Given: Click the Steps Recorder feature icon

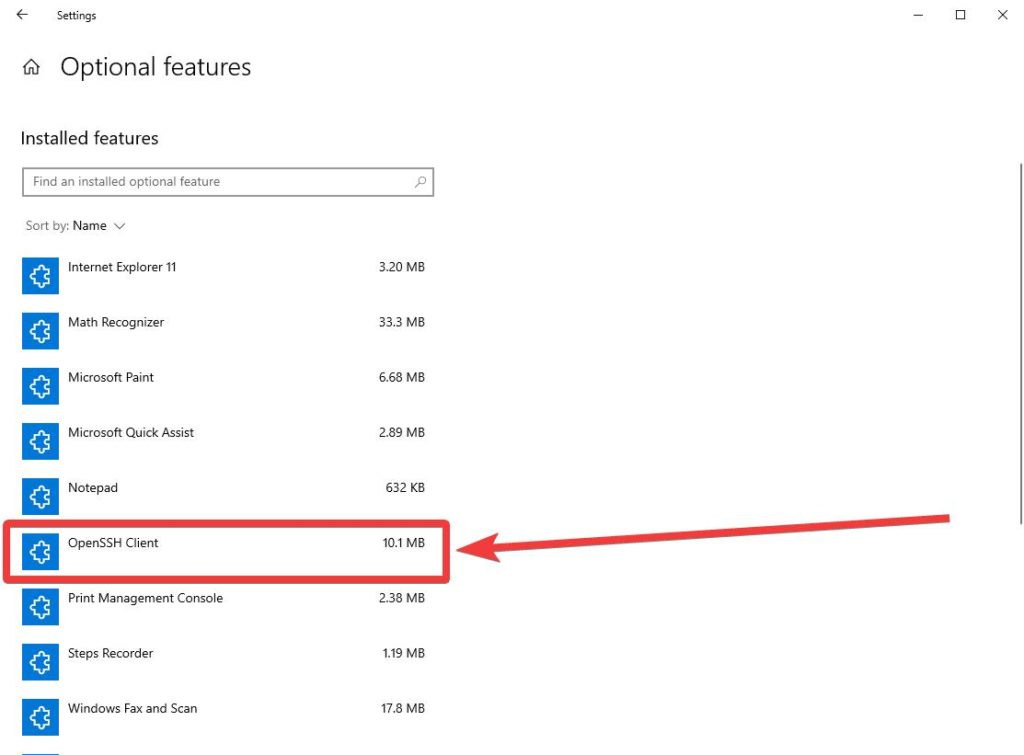Looking at the screenshot, I should click(x=39, y=661).
